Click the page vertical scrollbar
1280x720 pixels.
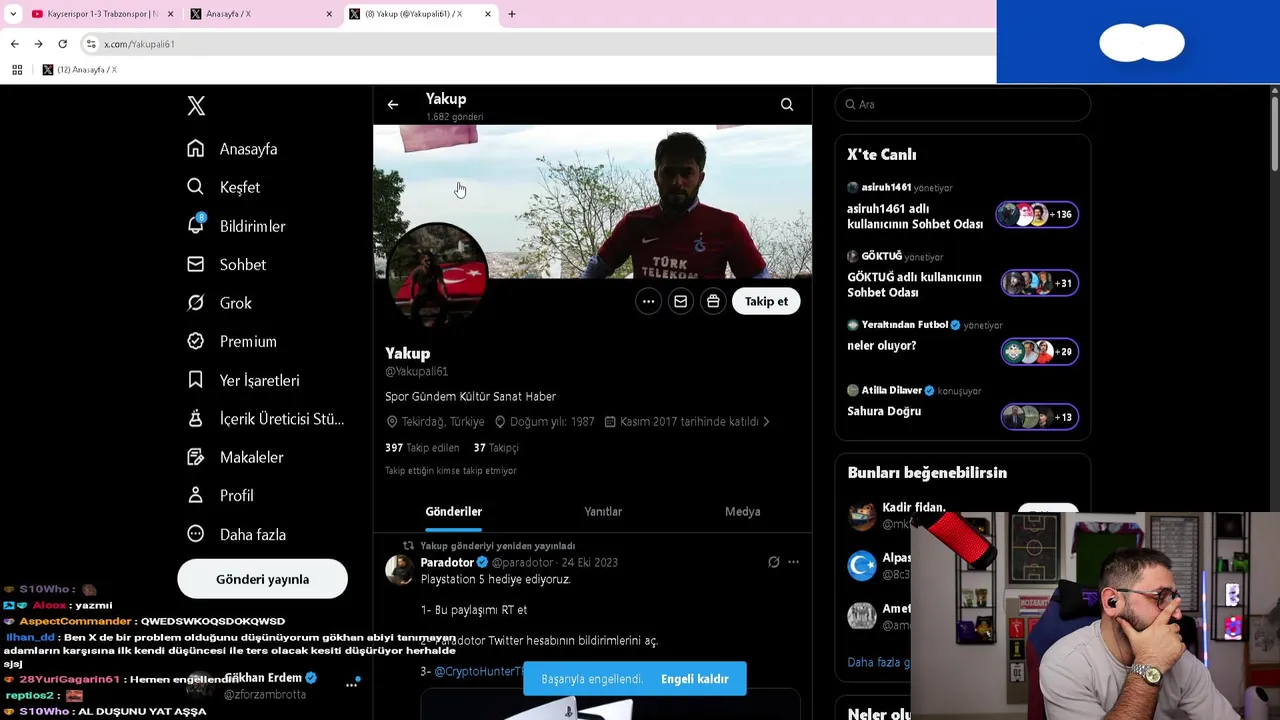pyautogui.click(x=1274, y=135)
